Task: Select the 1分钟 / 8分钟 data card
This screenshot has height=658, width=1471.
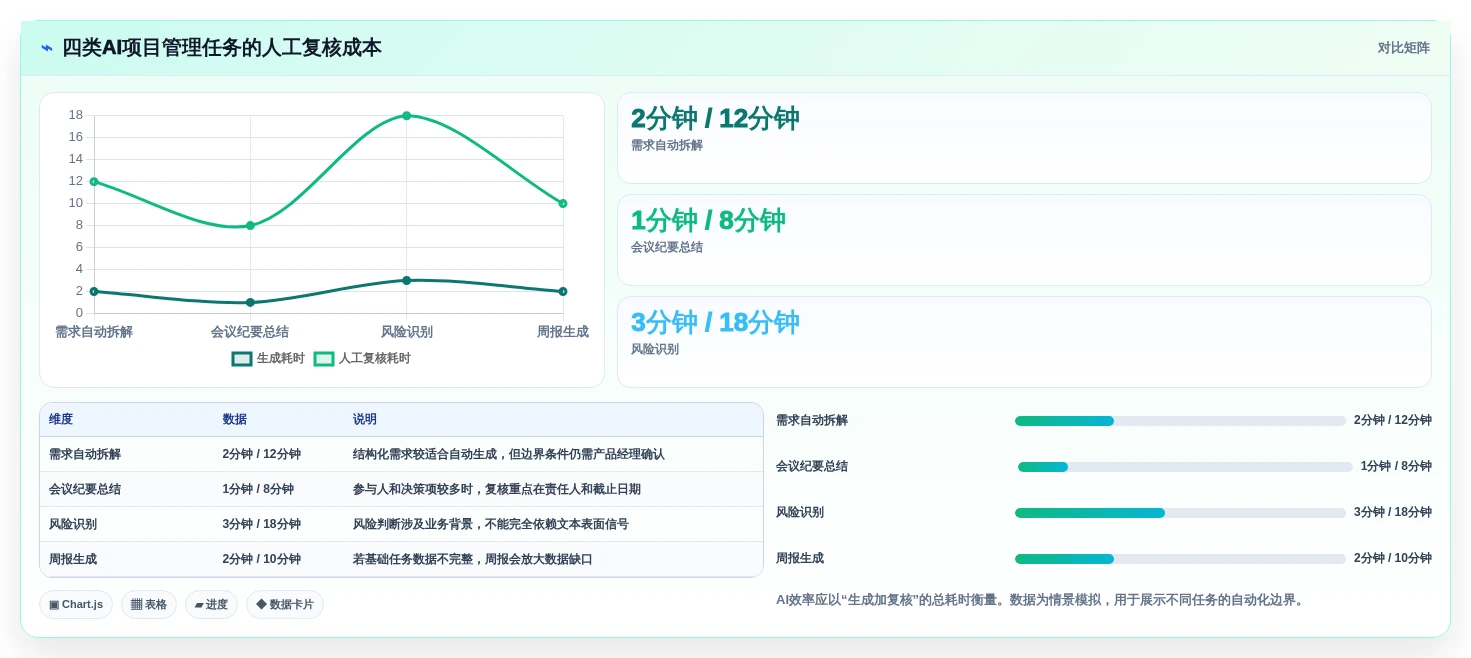Action: pyautogui.click(x=1024, y=240)
